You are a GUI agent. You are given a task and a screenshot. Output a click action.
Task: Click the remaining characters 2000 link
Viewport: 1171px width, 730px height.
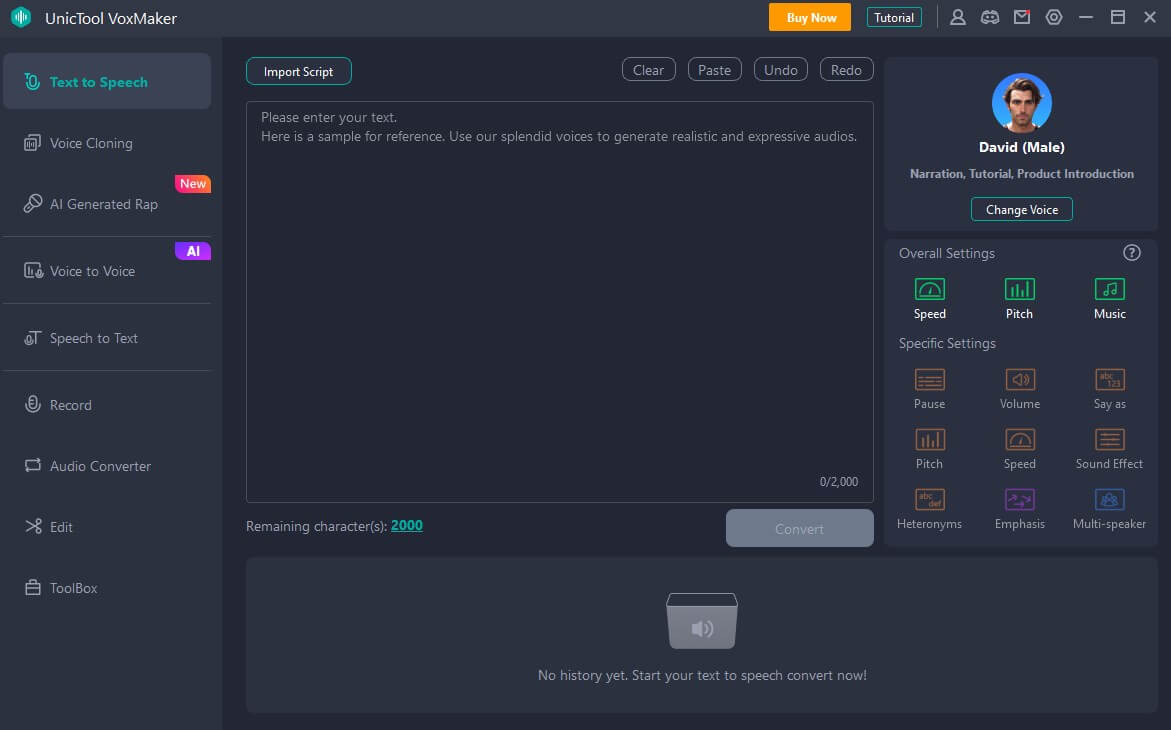406,526
